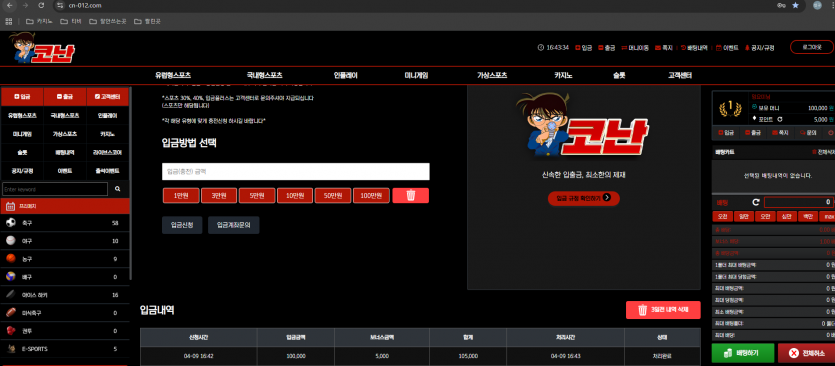
Task: Click 3일전 내역 삭제 button
Action: click(663, 310)
